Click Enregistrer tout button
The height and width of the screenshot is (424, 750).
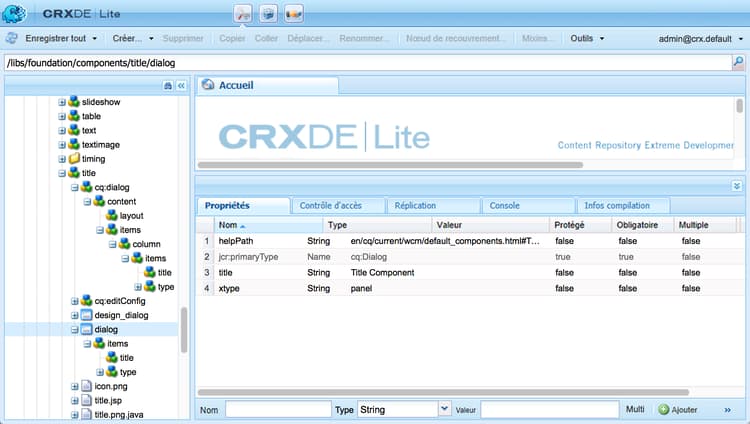55,38
